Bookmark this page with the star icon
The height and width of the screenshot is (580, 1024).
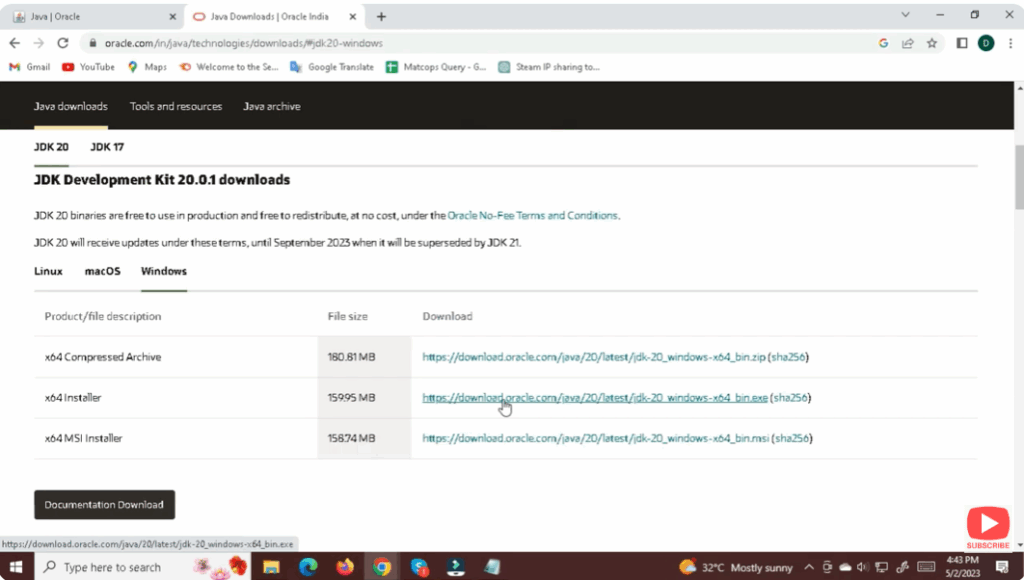(932, 43)
